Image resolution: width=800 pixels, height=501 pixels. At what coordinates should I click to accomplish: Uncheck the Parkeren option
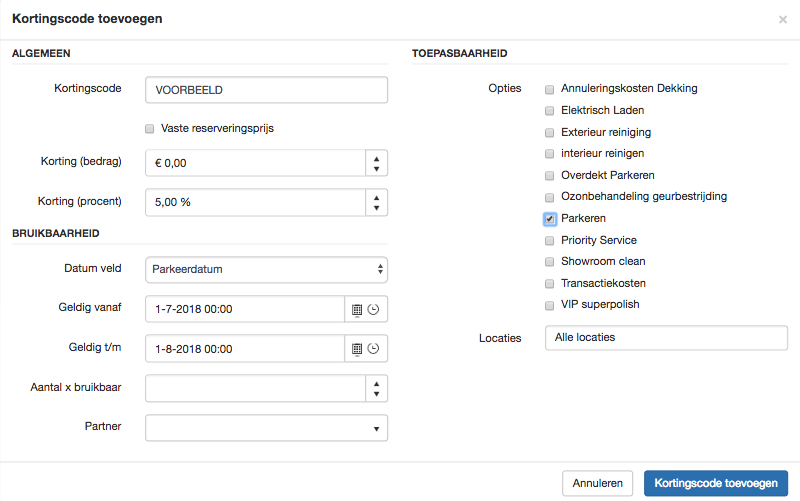pyautogui.click(x=549, y=219)
